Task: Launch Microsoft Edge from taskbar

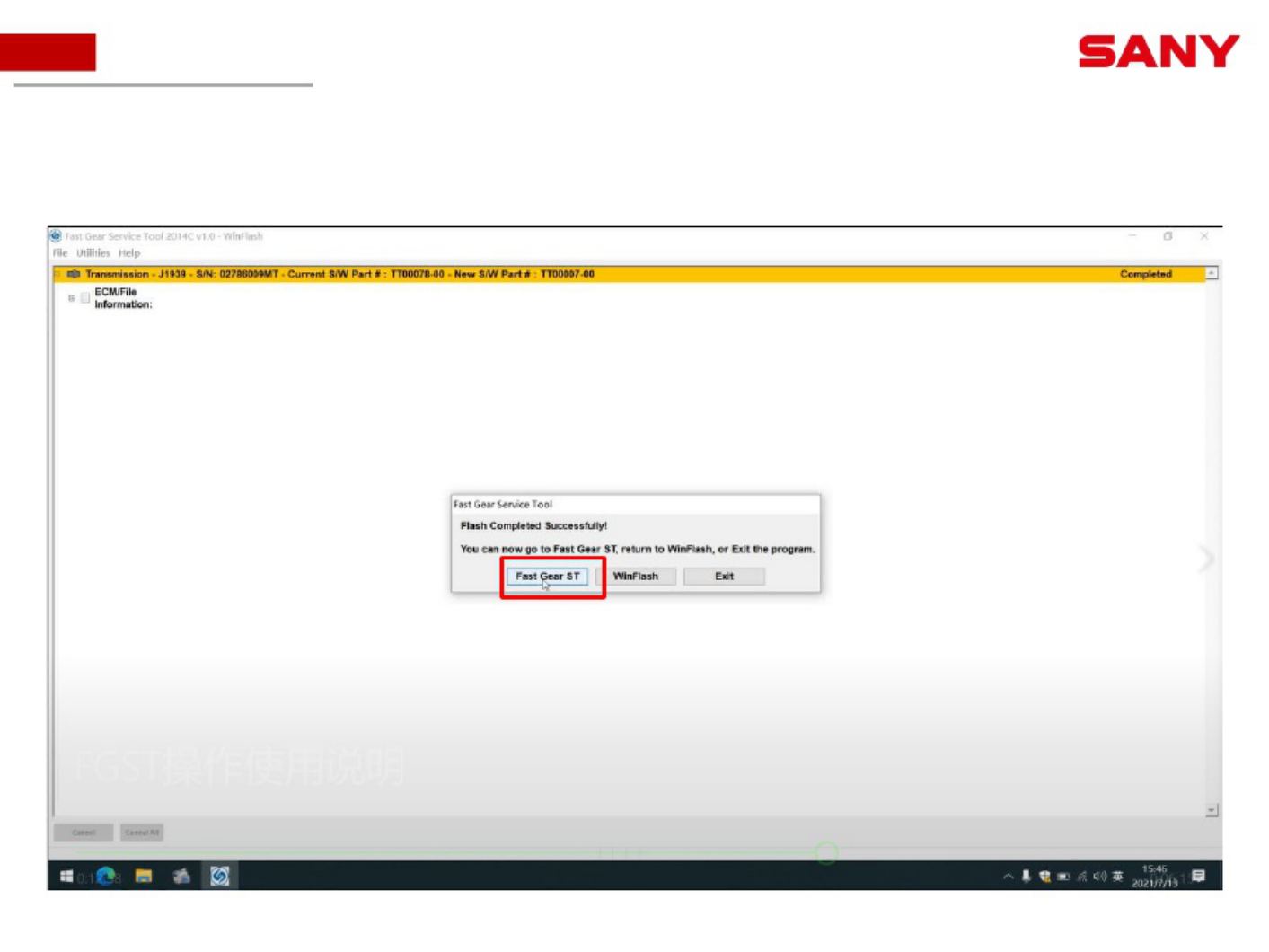Action: [106, 876]
